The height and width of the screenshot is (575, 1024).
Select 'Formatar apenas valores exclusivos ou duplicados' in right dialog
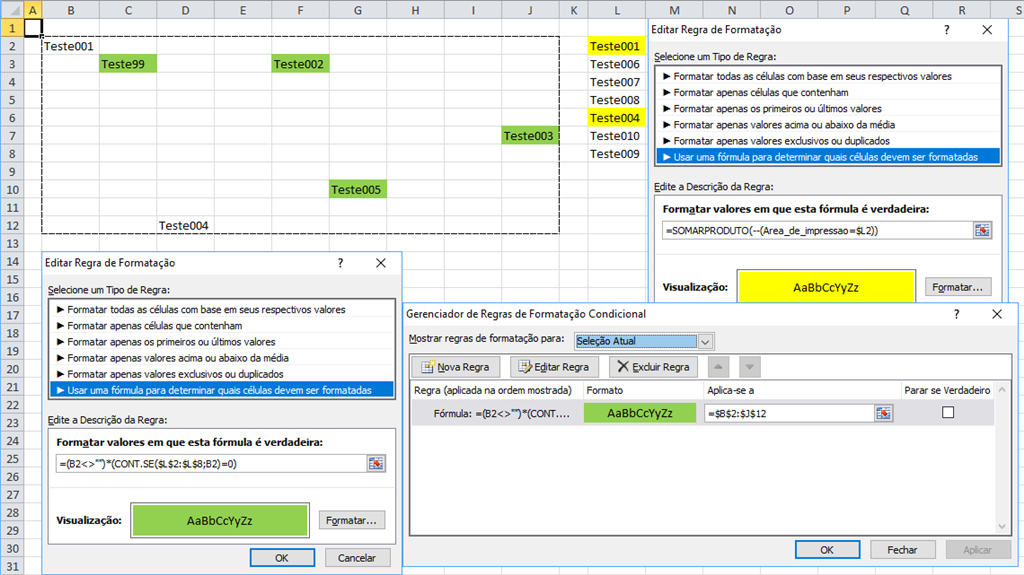coord(782,140)
